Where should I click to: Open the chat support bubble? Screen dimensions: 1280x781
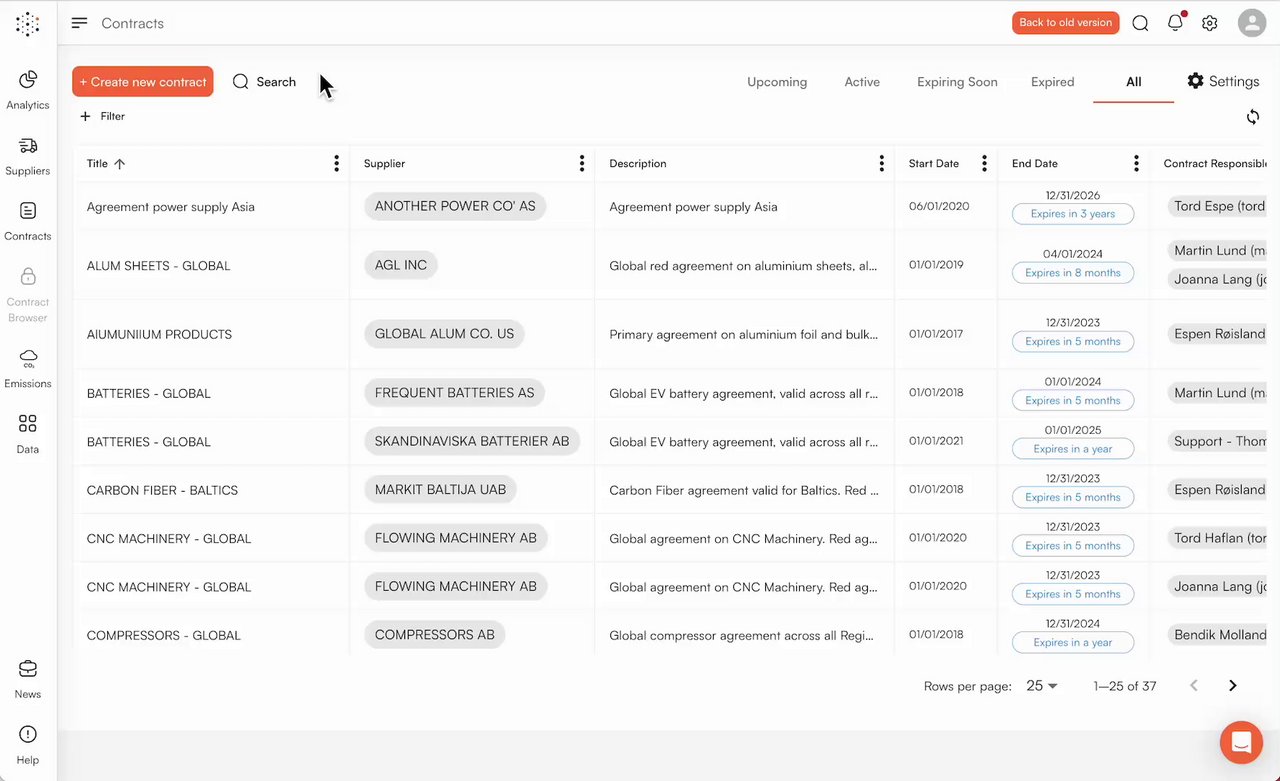[x=1241, y=742]
